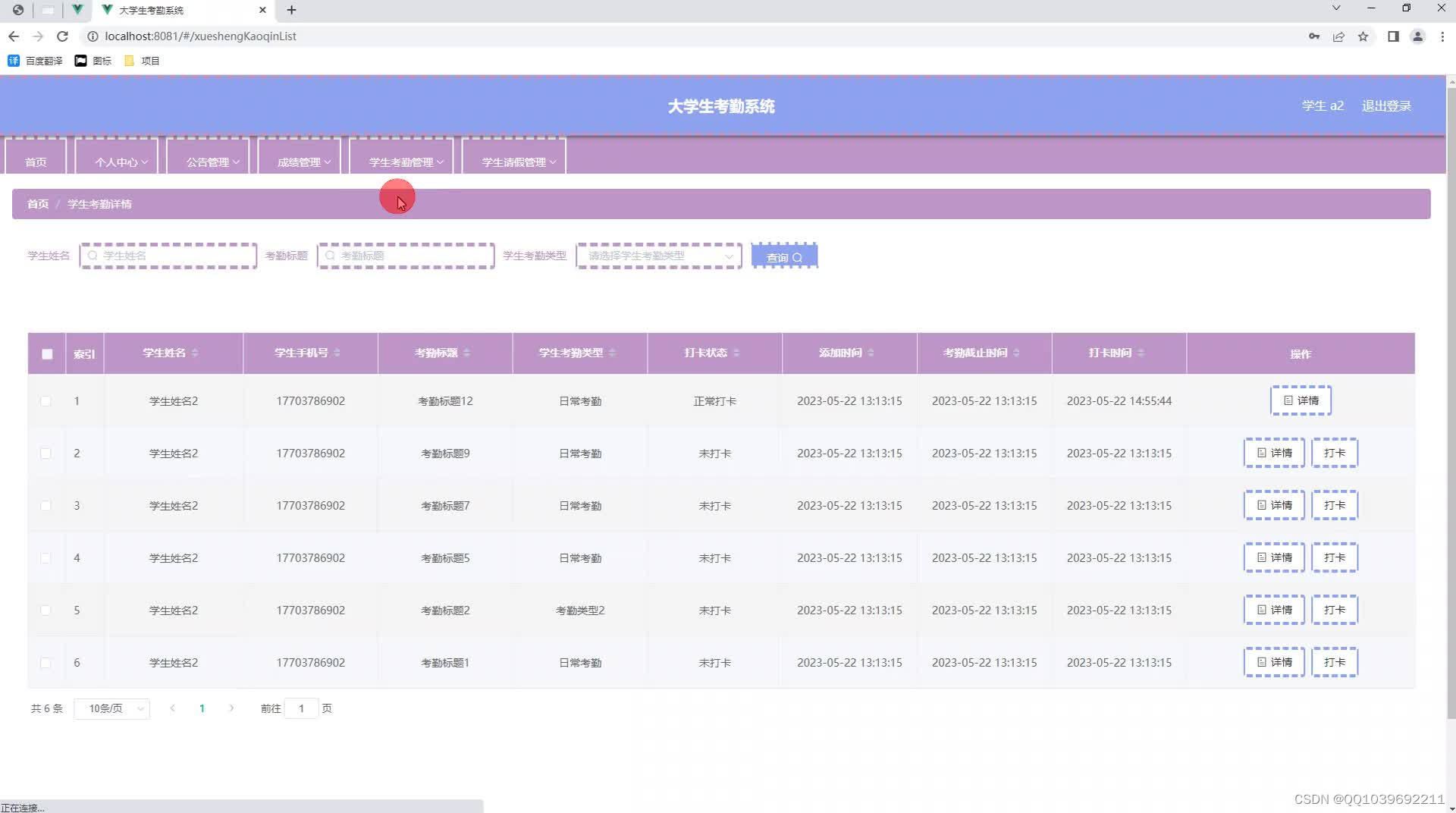
Task: Open the tab search chevron in title bar
Action: (1336, 8)
